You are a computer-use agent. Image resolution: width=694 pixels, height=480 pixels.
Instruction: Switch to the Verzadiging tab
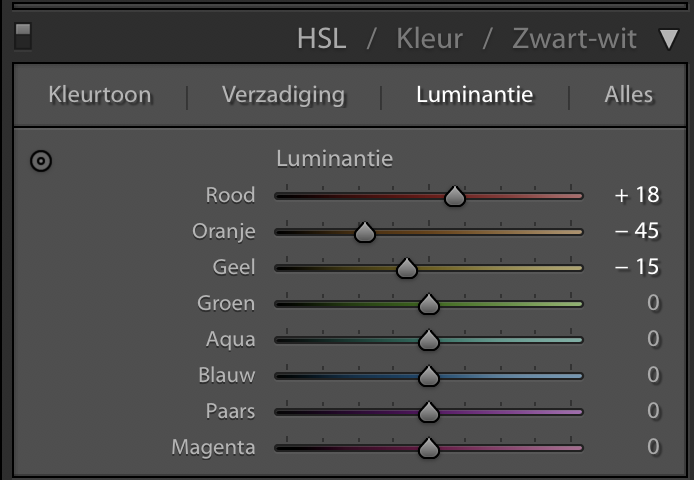click(x=283, y=96)
